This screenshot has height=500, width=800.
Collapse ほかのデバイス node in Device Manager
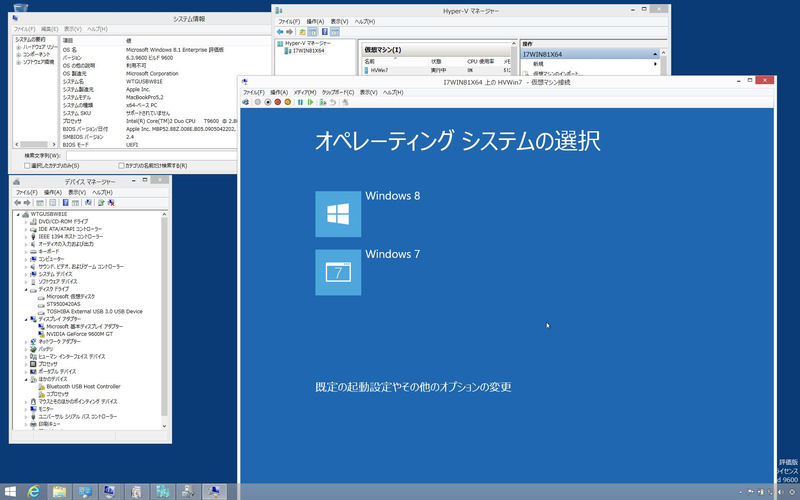click(26, 379)
